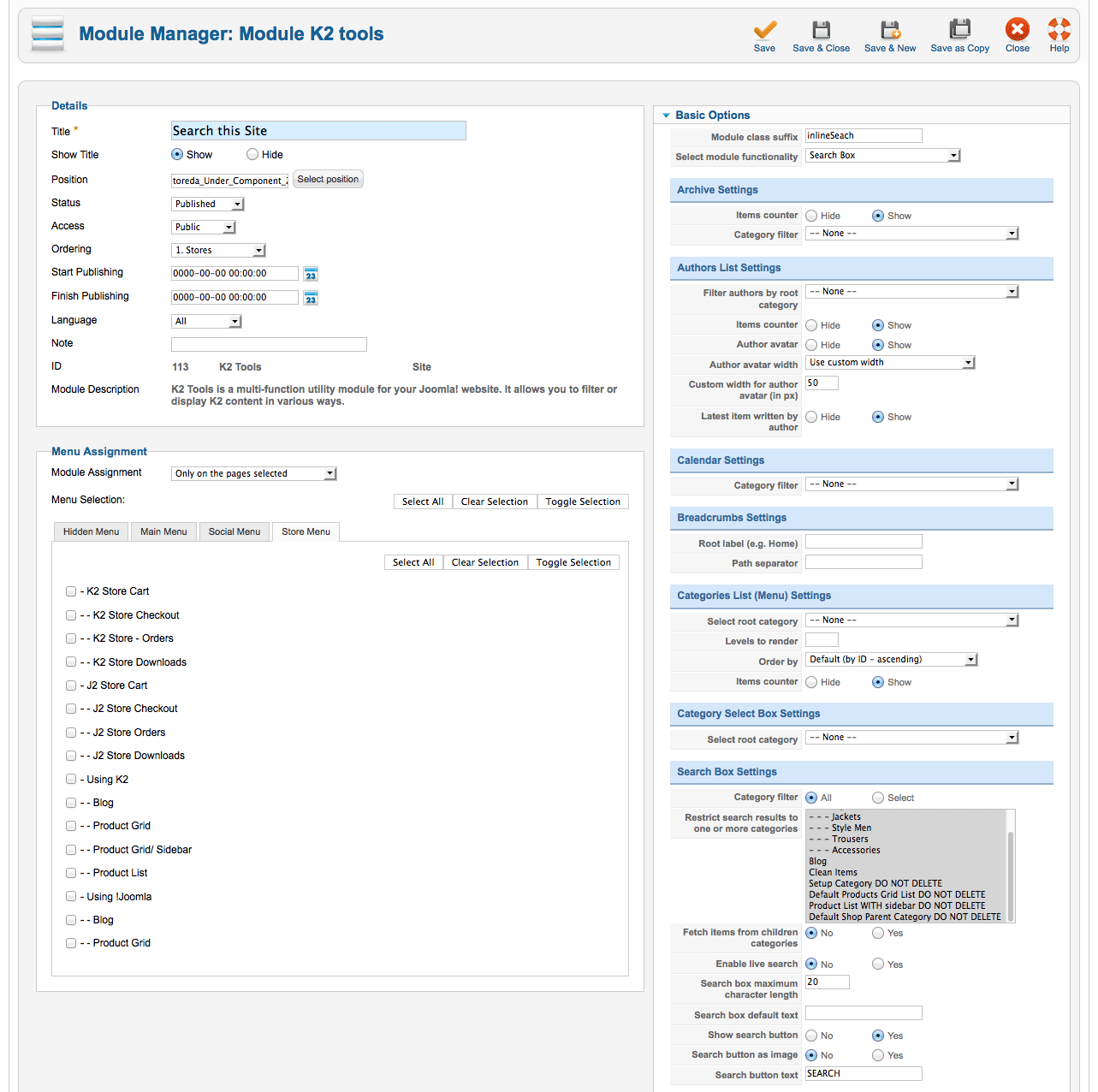1098x1092 pixels.
Task: Click Module class suffix field
Action: tap(864, 136)
